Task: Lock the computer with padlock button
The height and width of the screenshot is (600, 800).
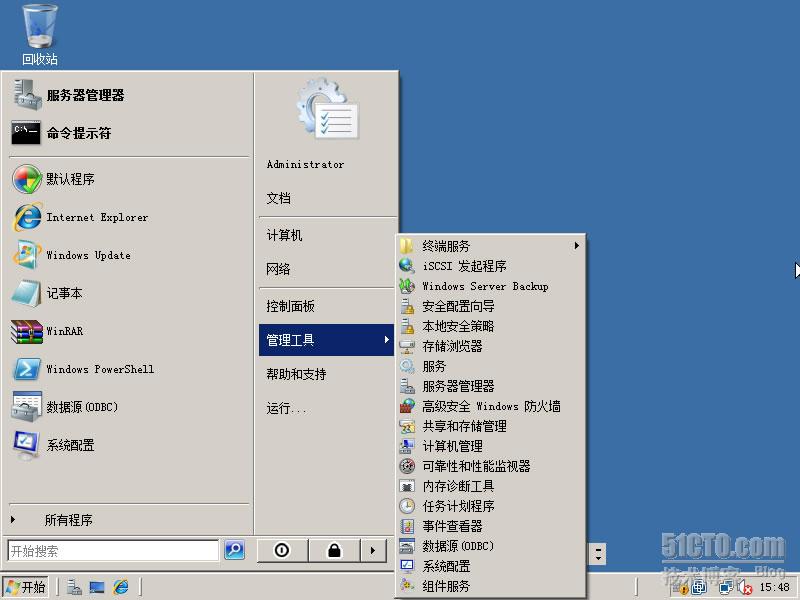Action: (x=334, y=550)
